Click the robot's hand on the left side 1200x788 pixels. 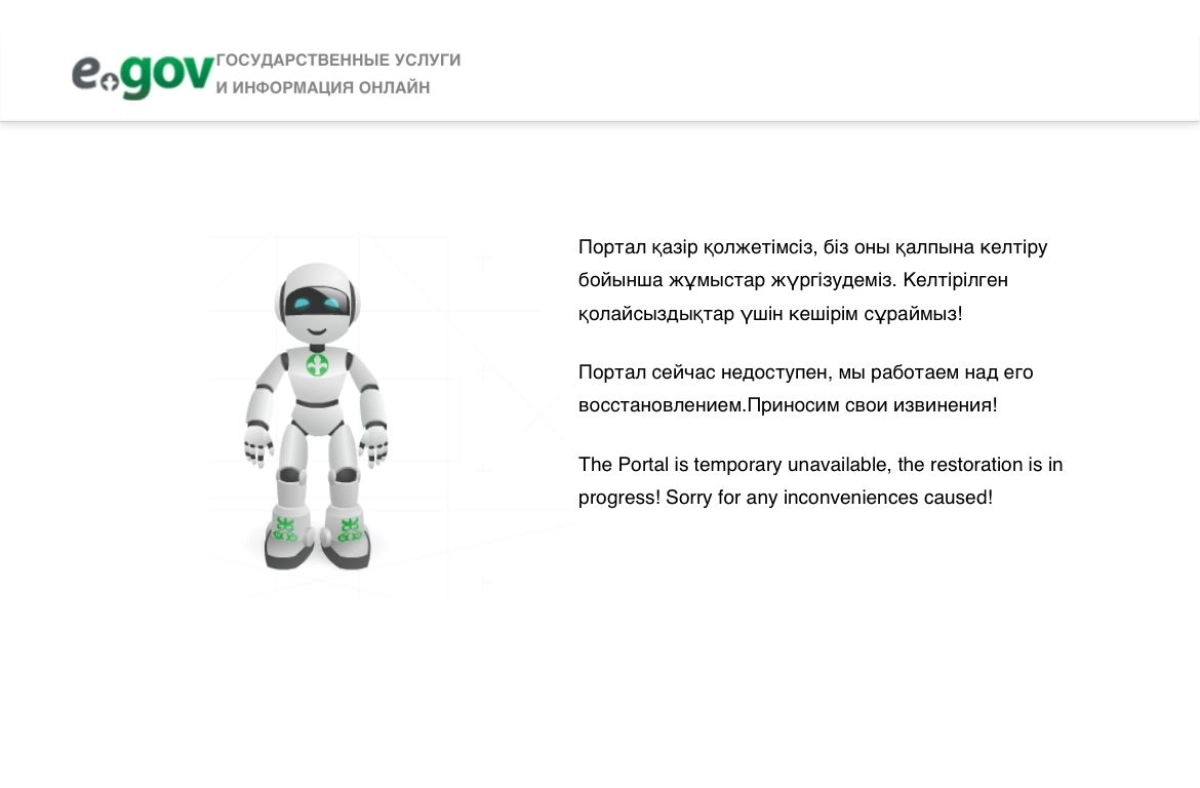(x=259, y=445)
